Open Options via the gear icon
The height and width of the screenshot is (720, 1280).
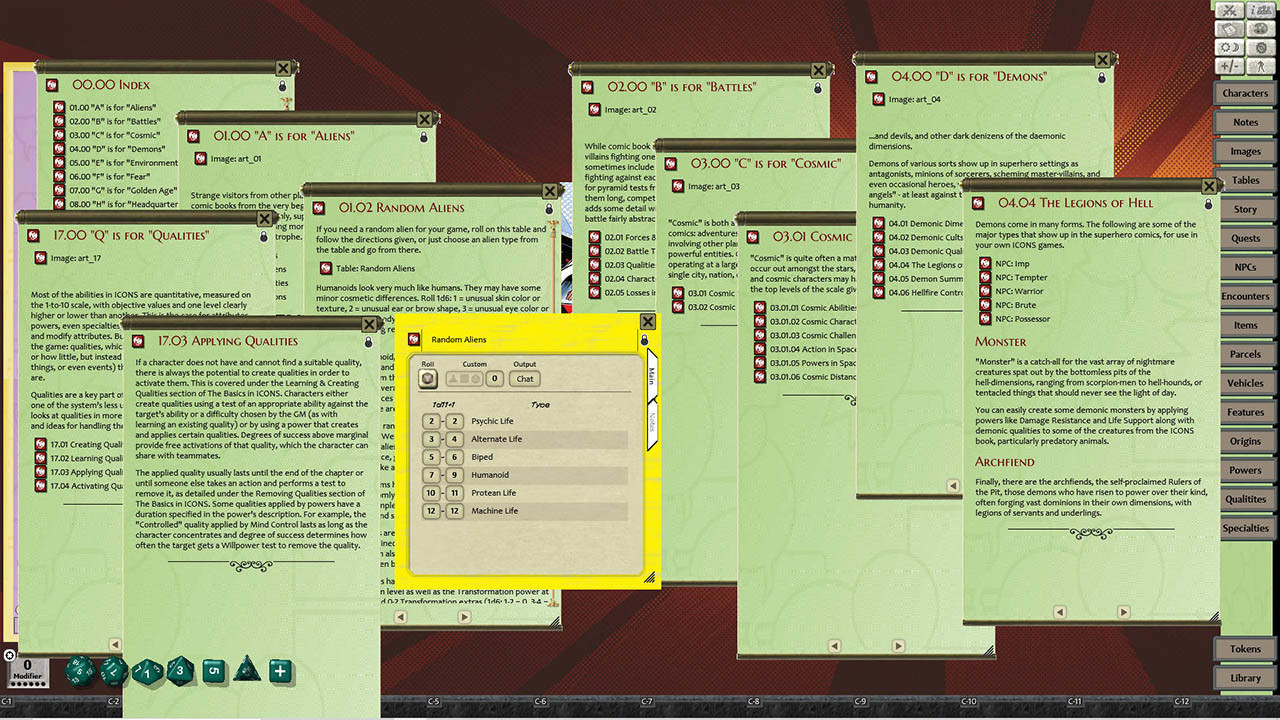click(x=1261, y=47)
